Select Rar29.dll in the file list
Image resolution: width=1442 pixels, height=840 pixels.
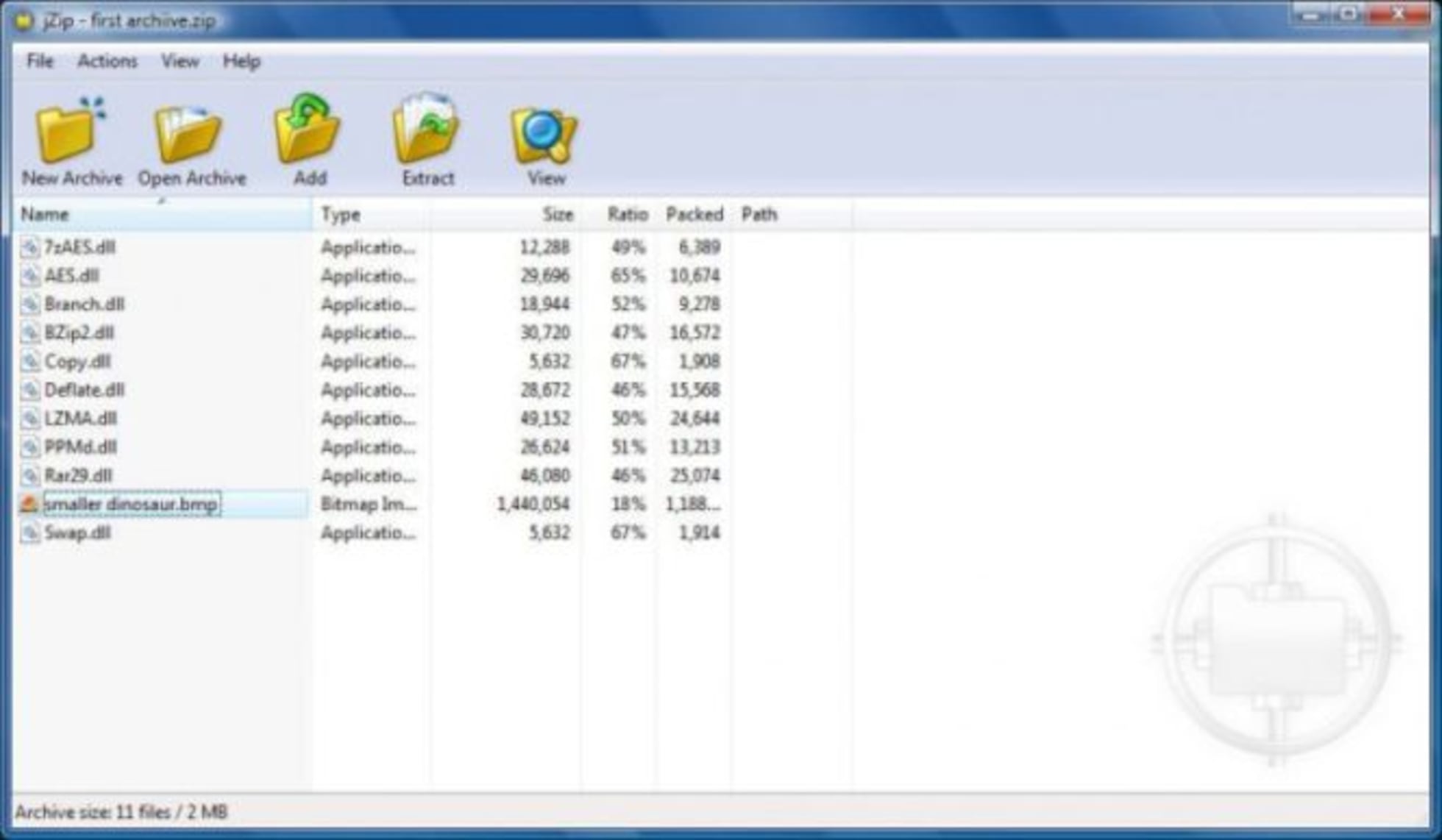(x=79, y=475)
